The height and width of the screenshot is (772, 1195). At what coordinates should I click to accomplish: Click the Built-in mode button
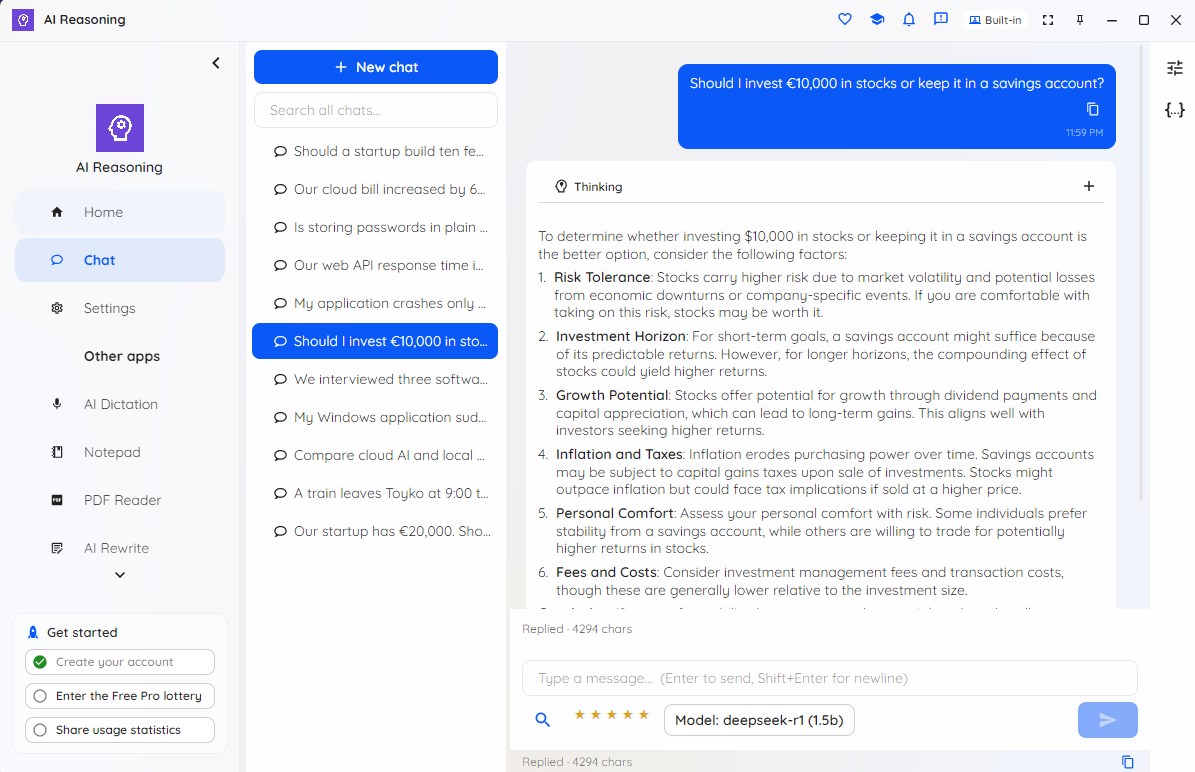pos(995,20)
